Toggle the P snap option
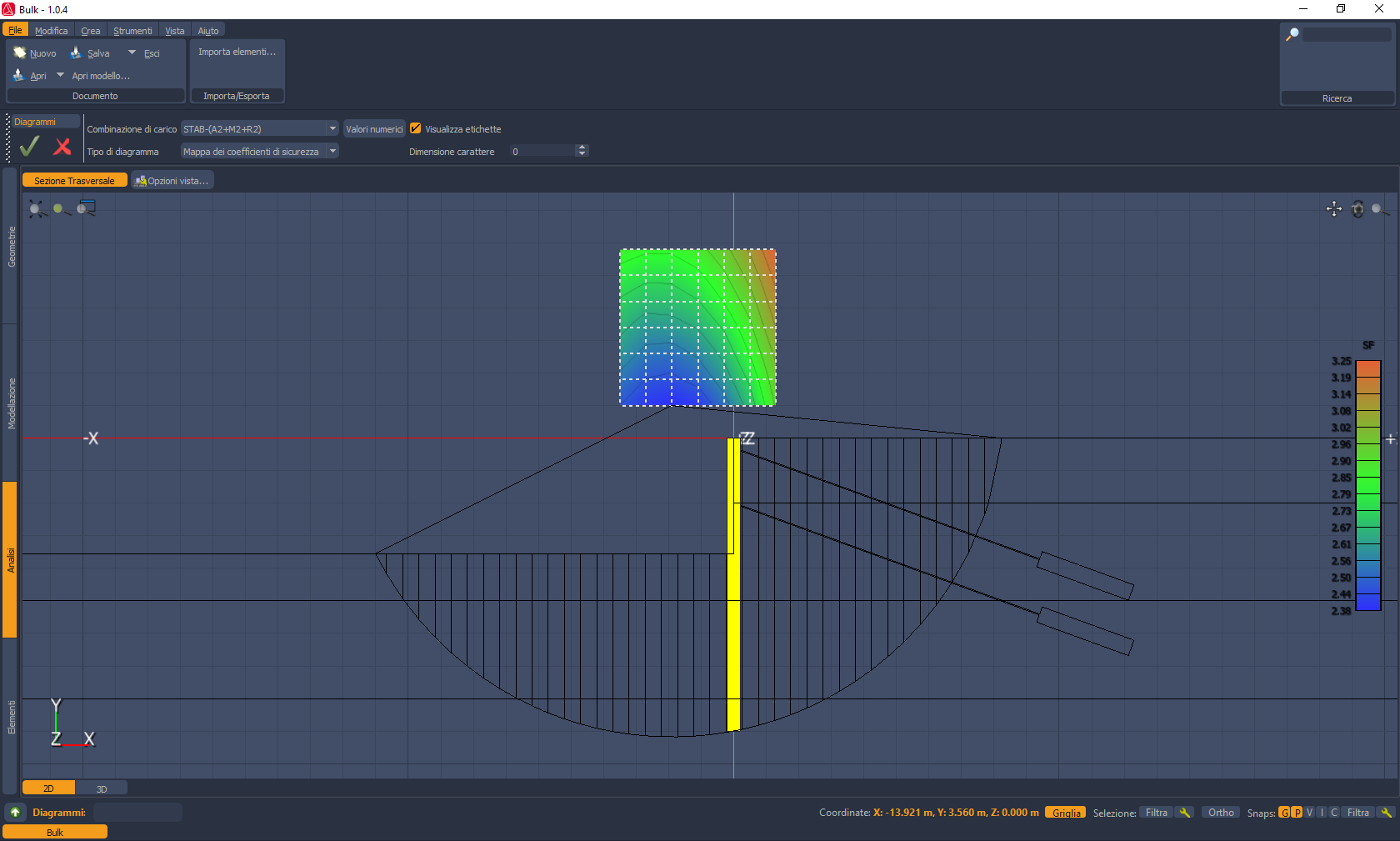This screenshot has height=841, width=1400. pyautogui.click(x=1297, y=813)
